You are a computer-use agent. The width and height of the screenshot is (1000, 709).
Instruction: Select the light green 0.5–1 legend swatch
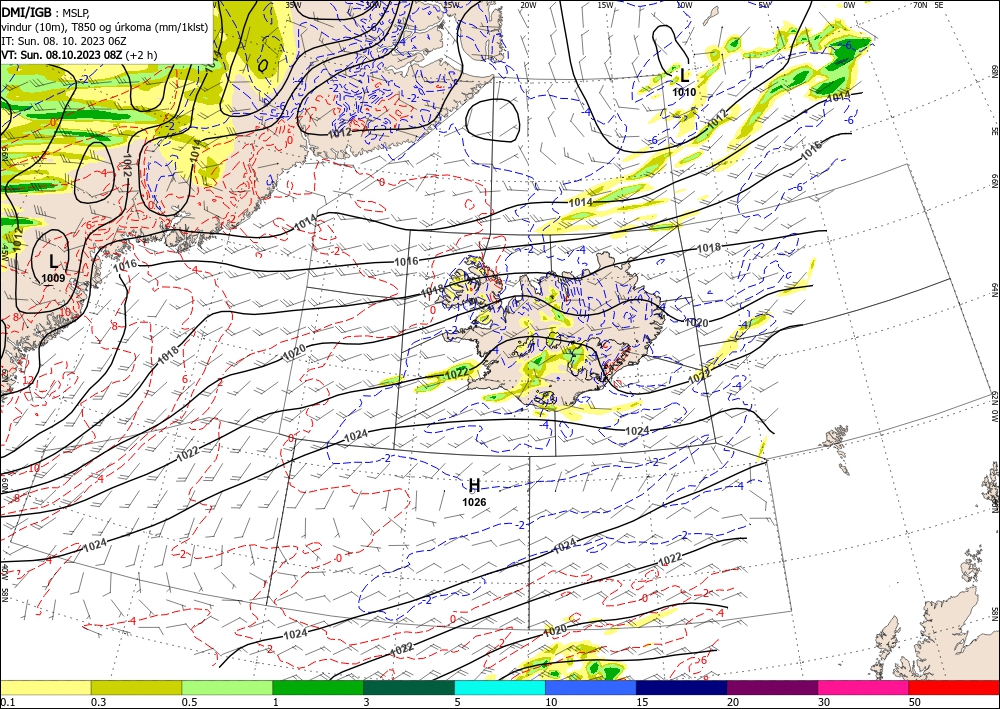[227, 687]
